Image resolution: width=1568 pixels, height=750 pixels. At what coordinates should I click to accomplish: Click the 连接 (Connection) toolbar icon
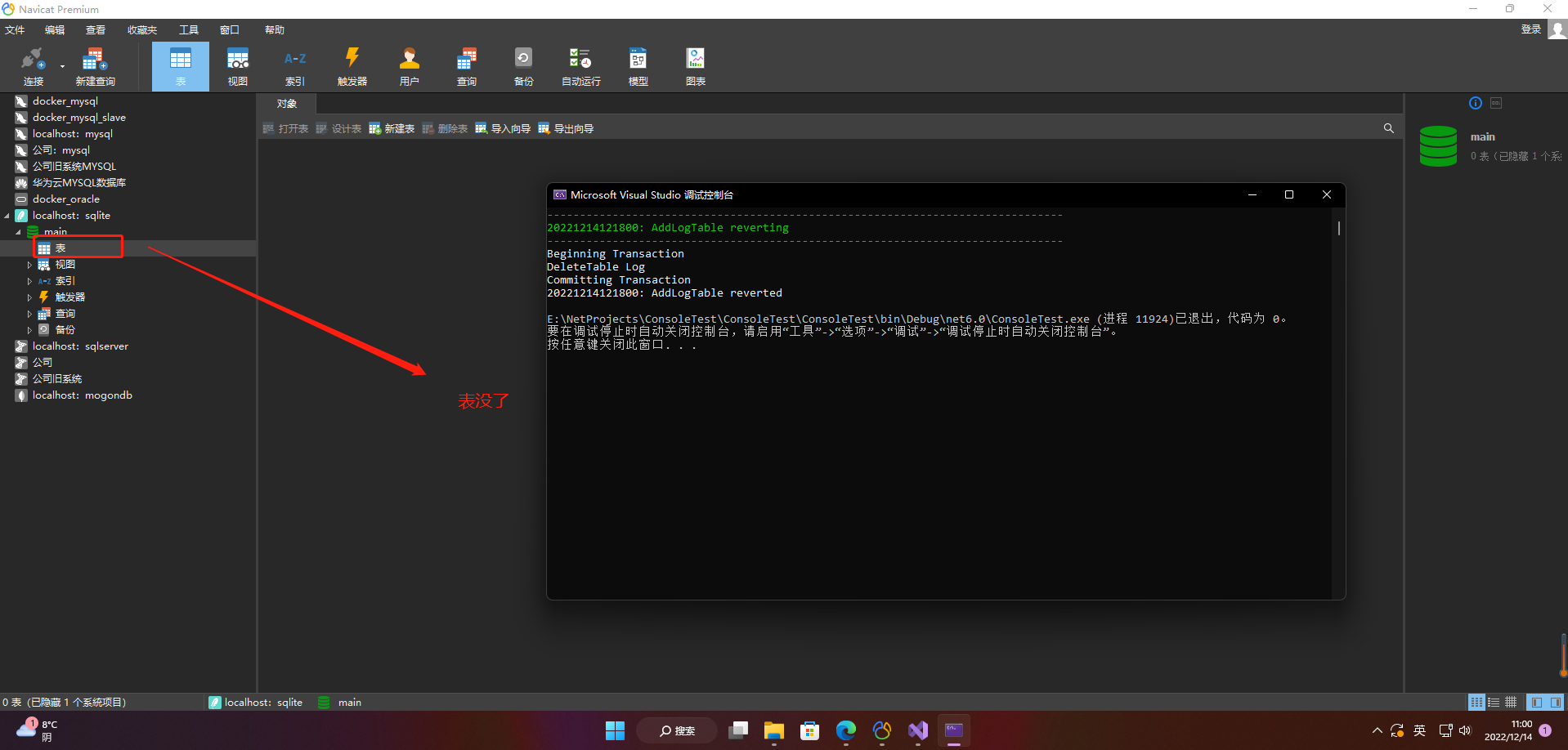pyautogui.click(x=33, y=67)
